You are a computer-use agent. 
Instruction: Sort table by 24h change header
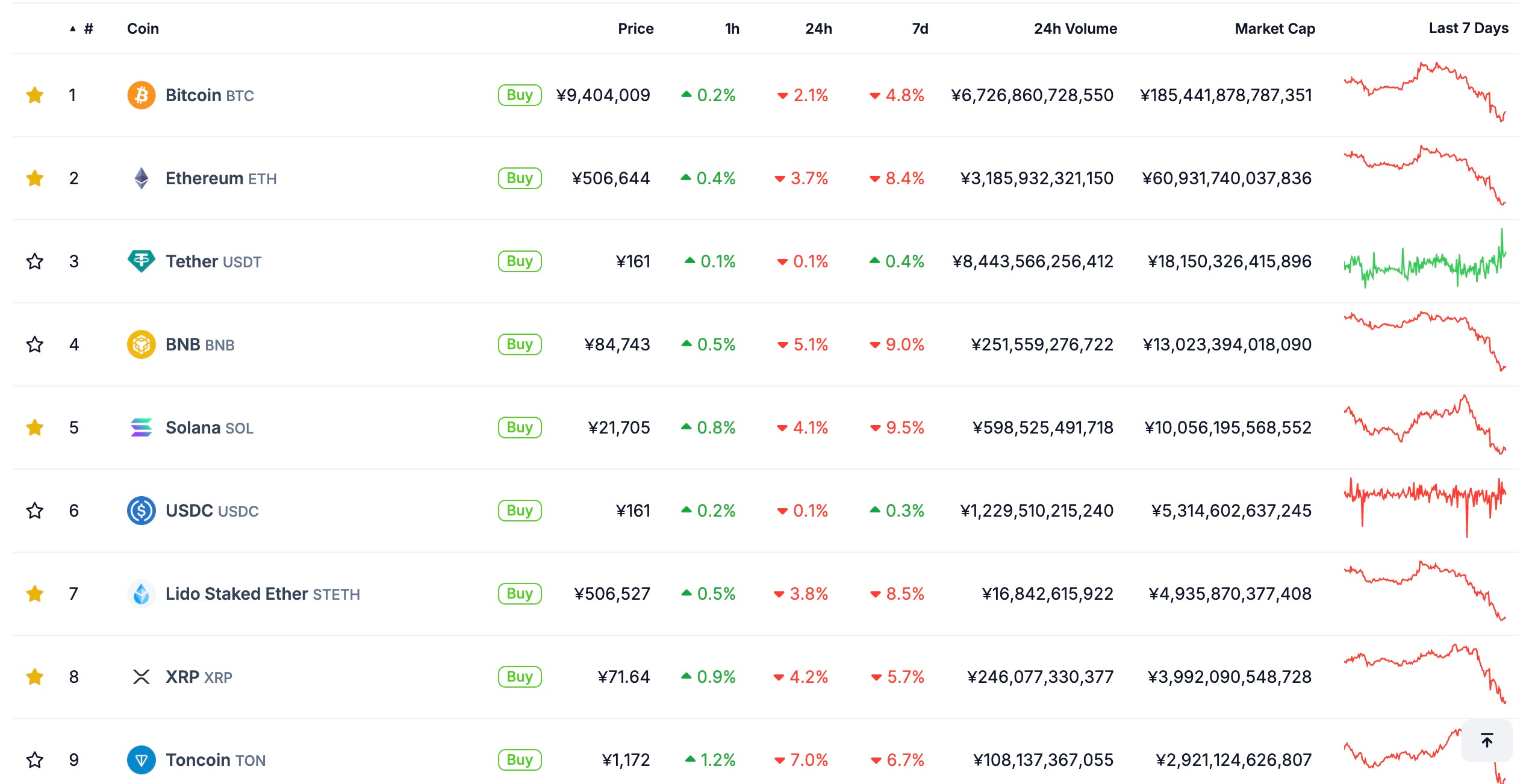(818, 28)
